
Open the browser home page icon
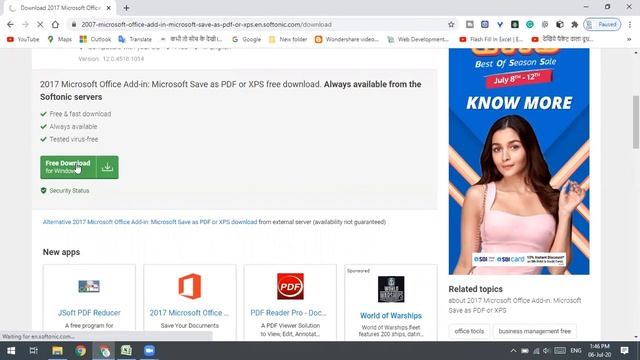55,24
